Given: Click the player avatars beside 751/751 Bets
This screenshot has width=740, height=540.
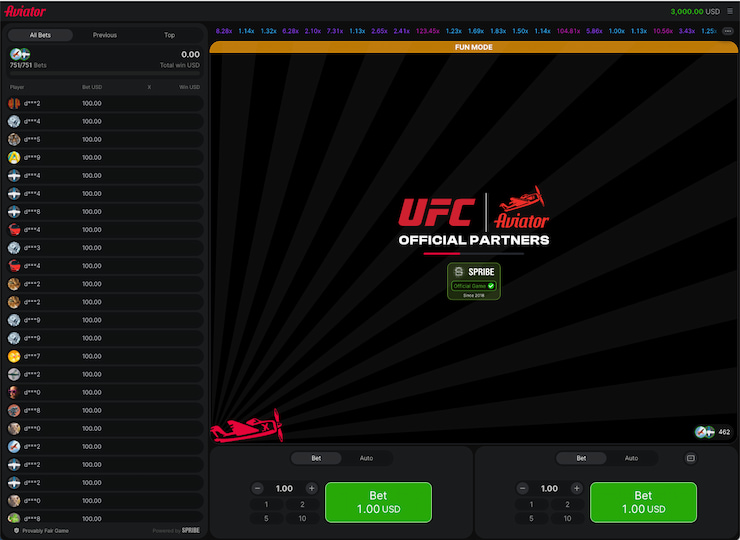Looking at the screenshot, I should coord(20,54).
